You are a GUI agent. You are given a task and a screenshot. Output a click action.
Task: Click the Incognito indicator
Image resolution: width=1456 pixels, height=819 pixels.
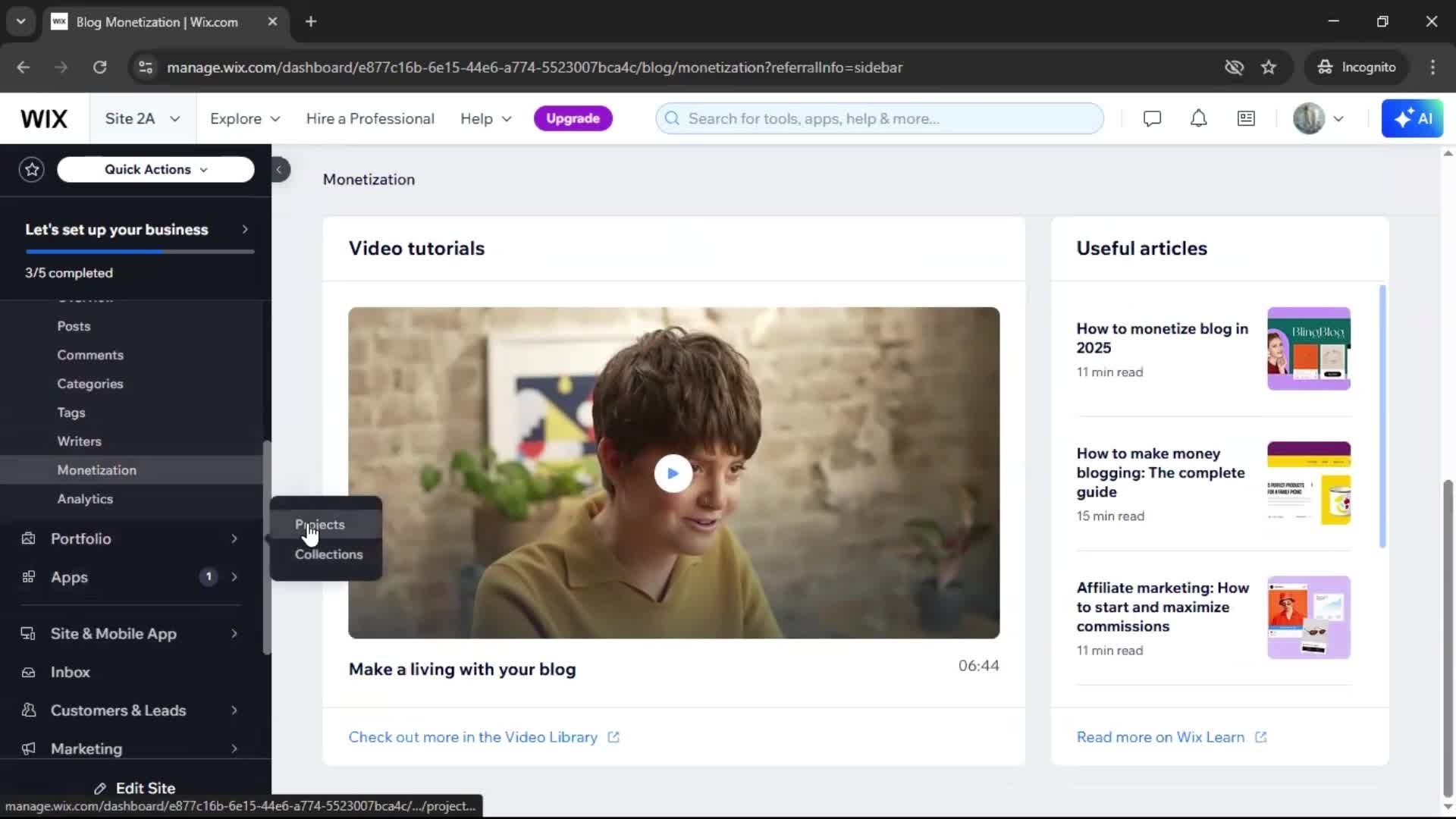click(x=1357, y=67)
